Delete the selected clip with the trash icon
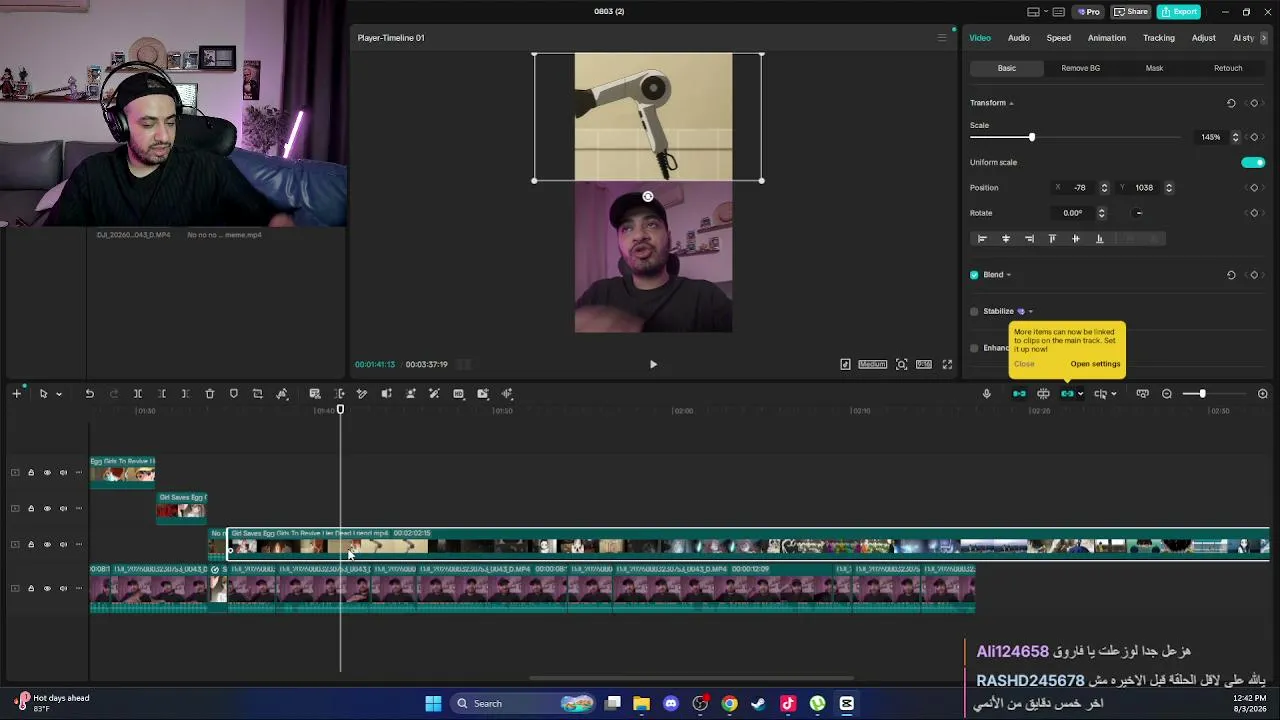Screen dimensions: 1280x720 coord(210,394)
